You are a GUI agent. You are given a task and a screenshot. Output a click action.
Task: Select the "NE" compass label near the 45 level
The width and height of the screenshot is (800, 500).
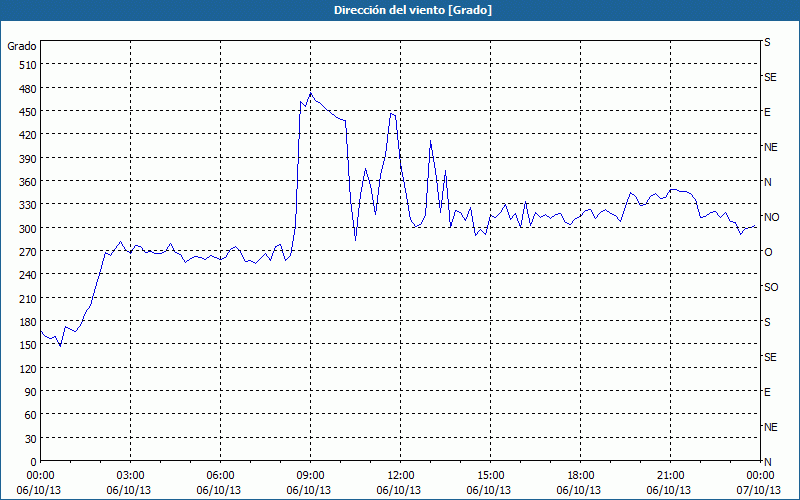pos(771,427)
